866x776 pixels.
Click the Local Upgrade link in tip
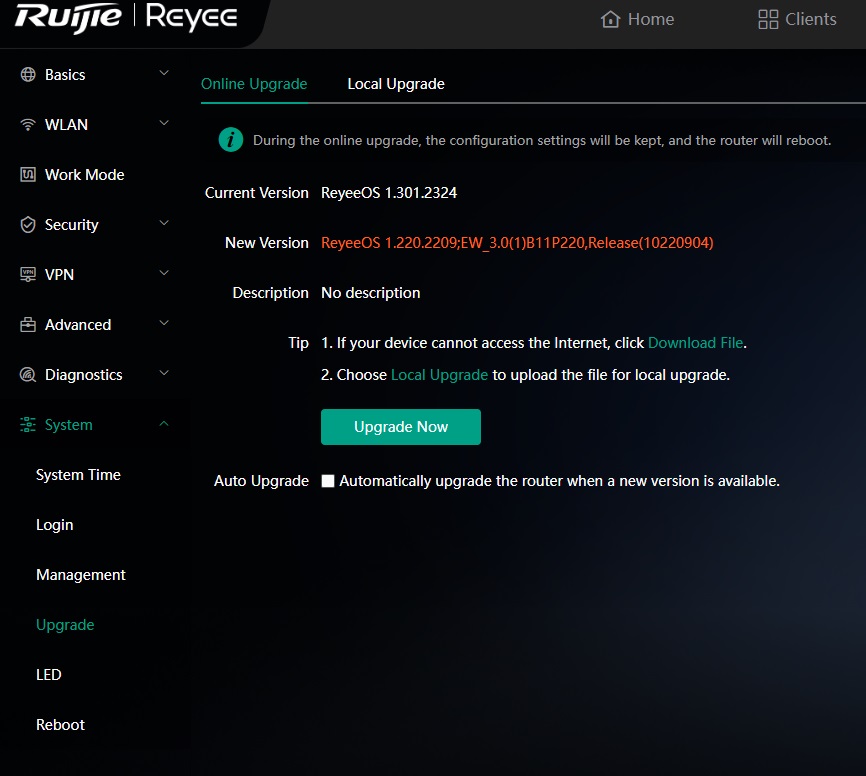point(440,375)
